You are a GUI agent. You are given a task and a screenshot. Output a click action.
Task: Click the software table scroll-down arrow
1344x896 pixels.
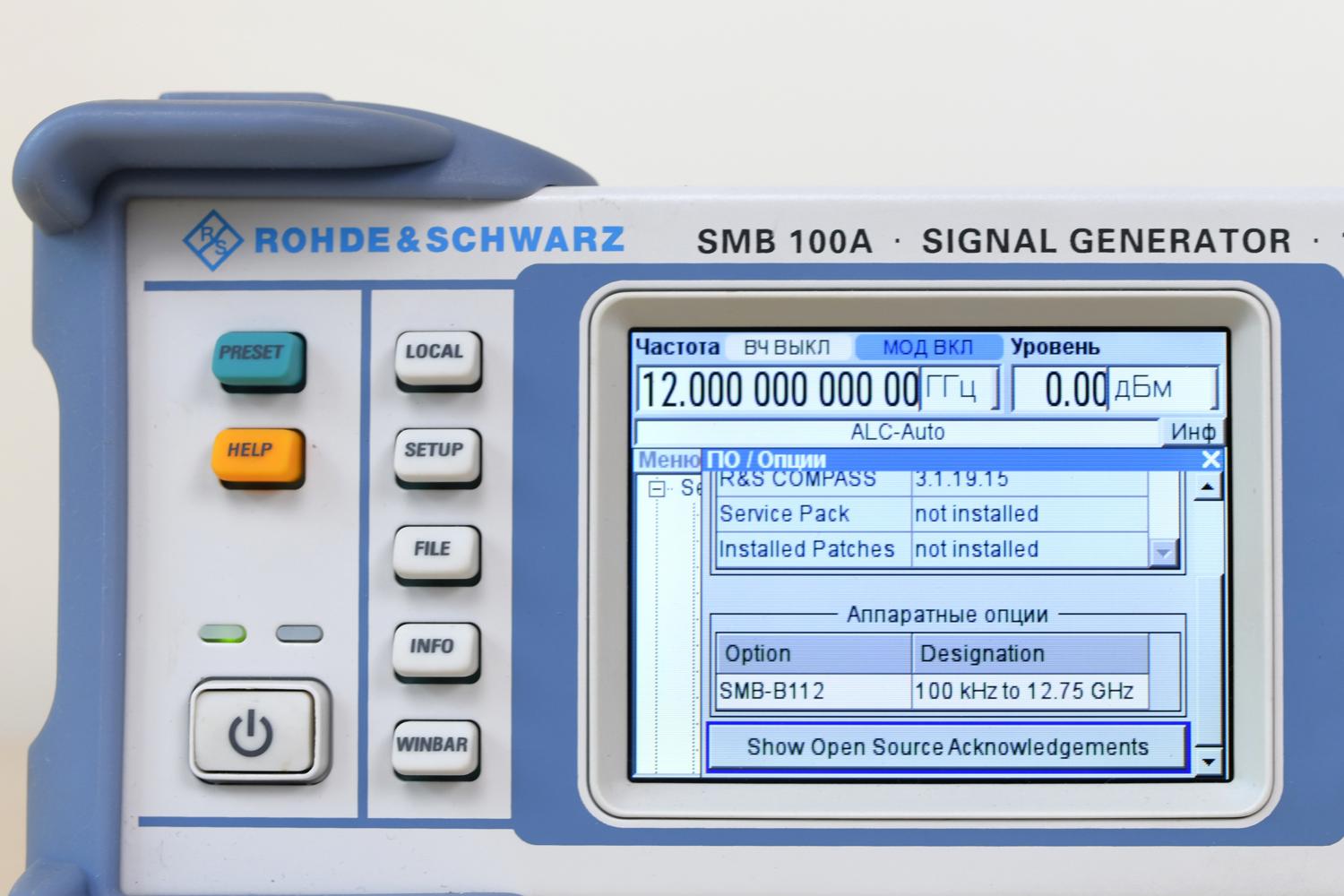click(x=1163, y=553)
